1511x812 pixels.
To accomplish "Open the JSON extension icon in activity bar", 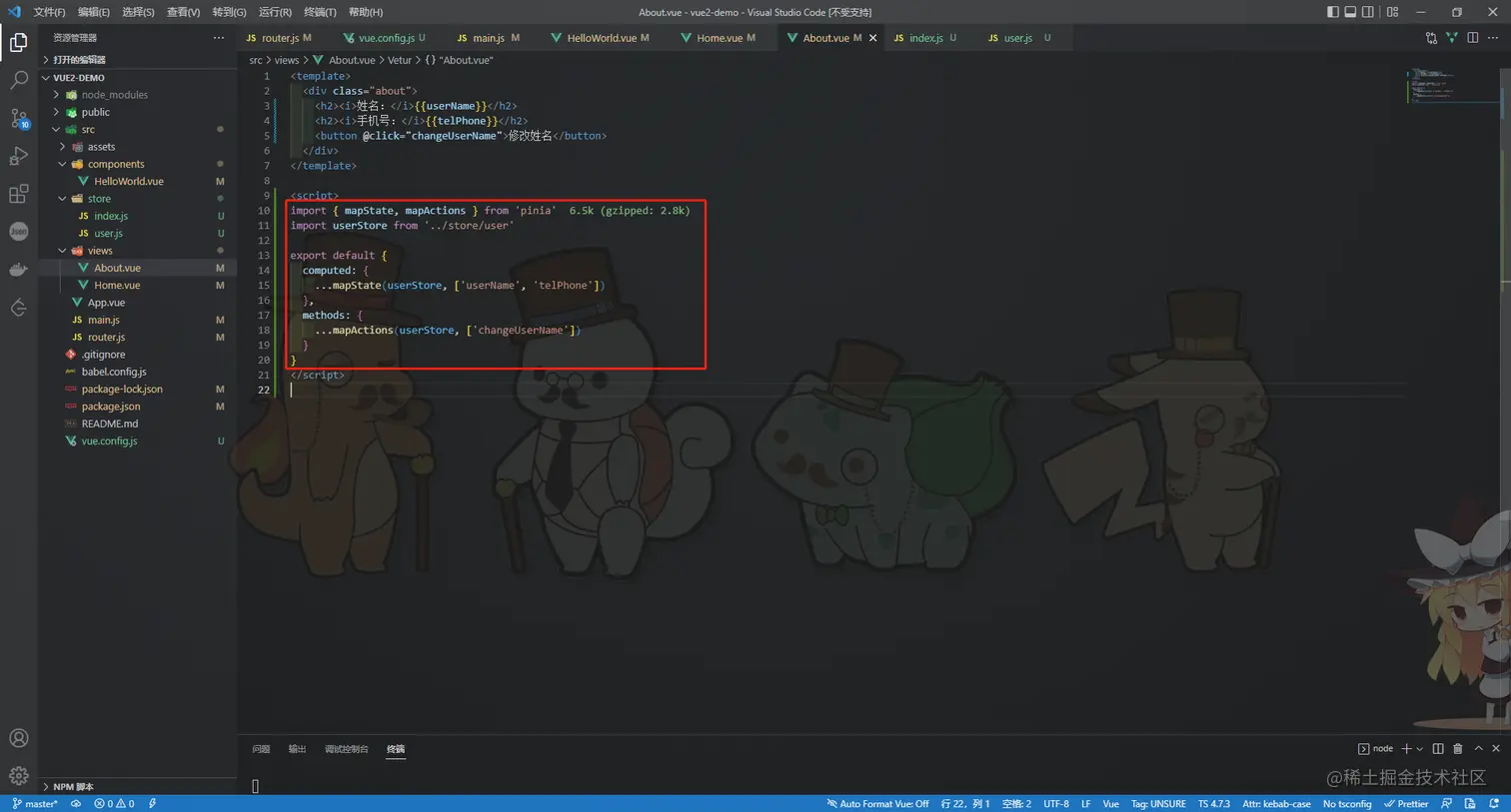I will (x=19, y=232).
